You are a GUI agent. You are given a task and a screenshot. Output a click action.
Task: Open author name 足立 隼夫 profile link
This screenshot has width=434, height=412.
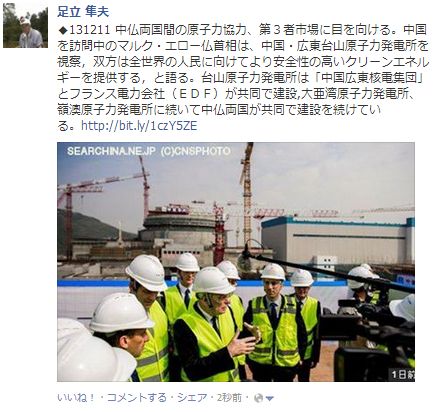pyautogui.click(x=83, y=12)
